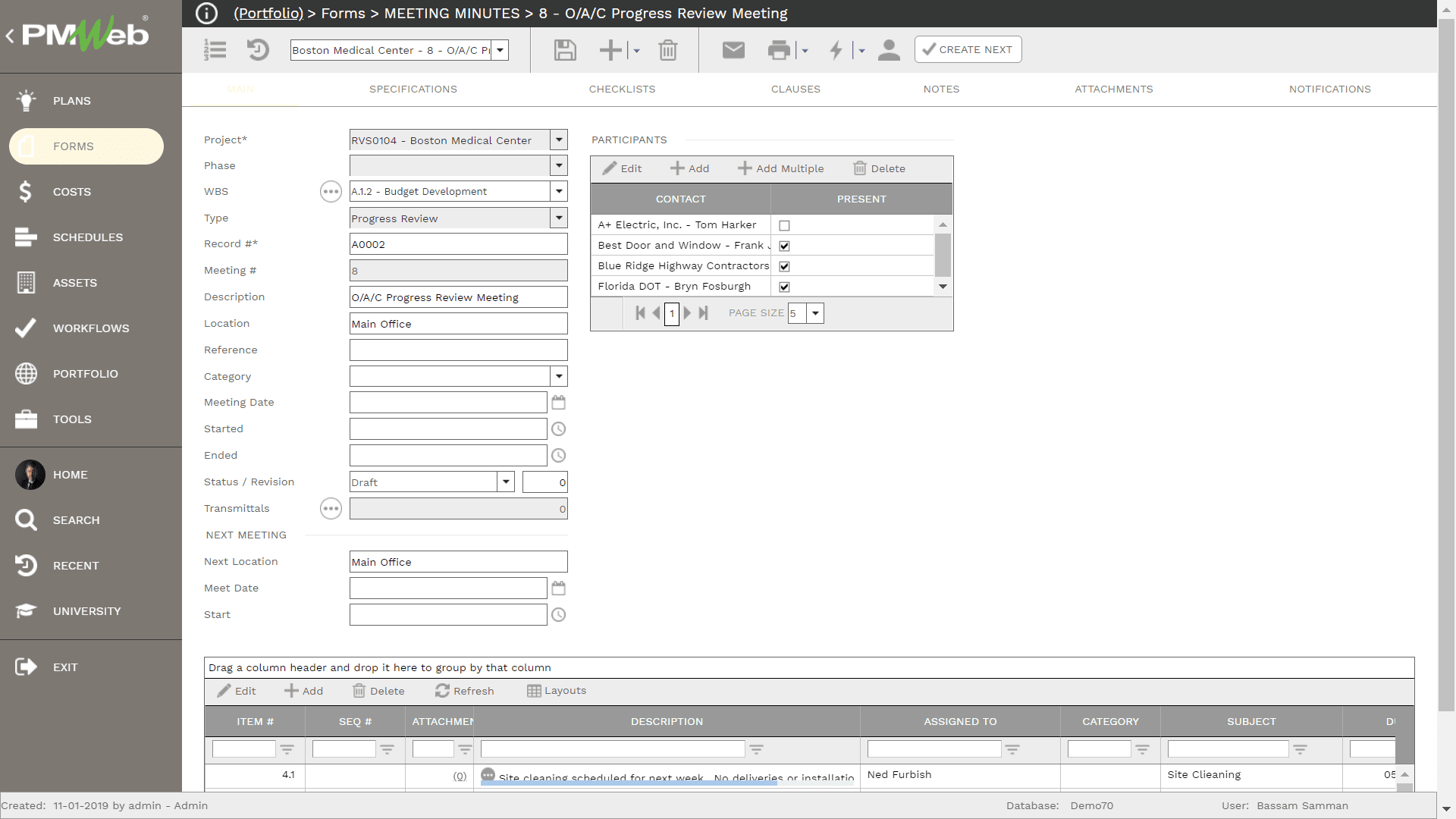
Task: Expand the Page Size dropdown
Action: (x=815, y=313)
